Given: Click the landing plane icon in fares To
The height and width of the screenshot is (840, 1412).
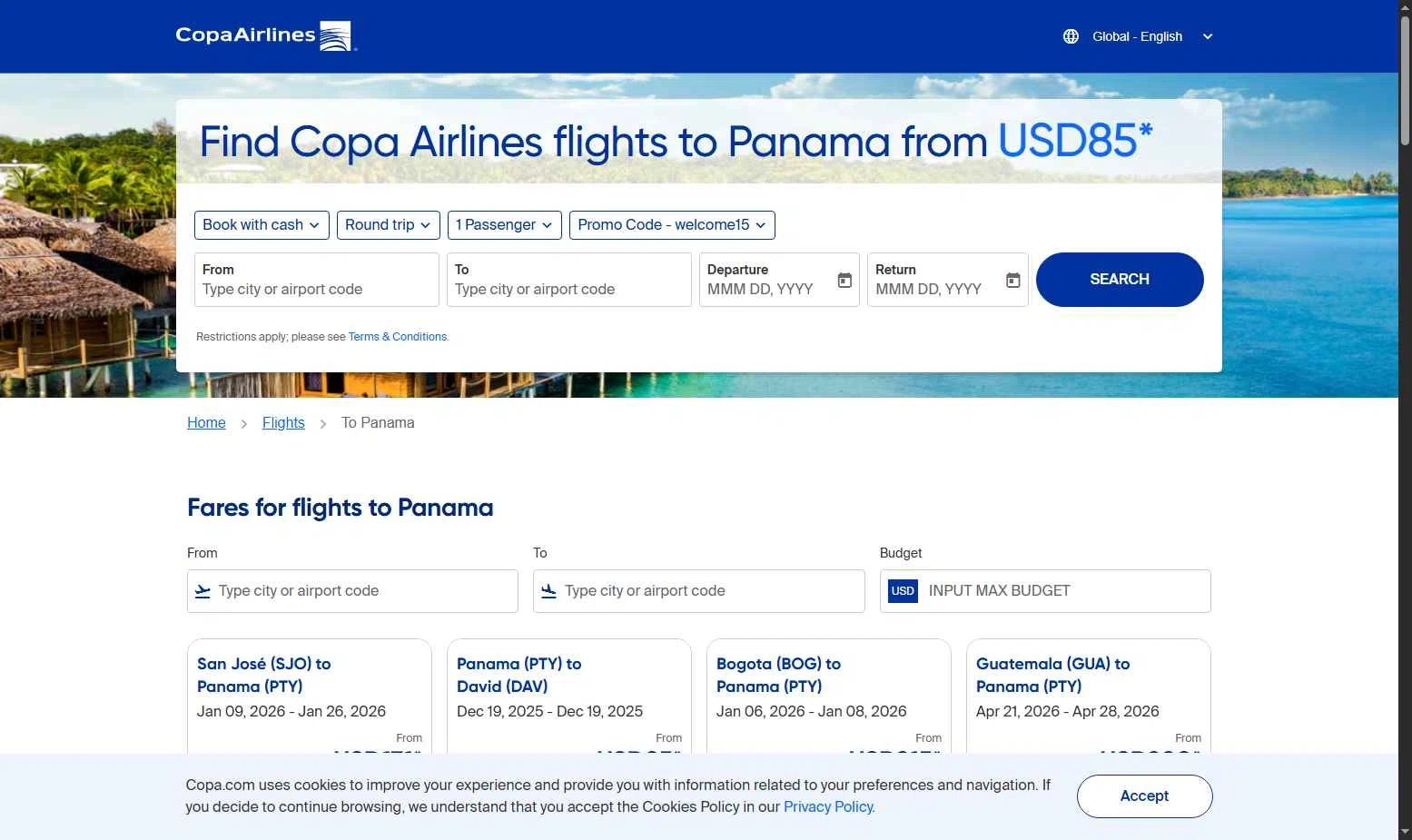Looking at the screenshot, I should [548, 591].
